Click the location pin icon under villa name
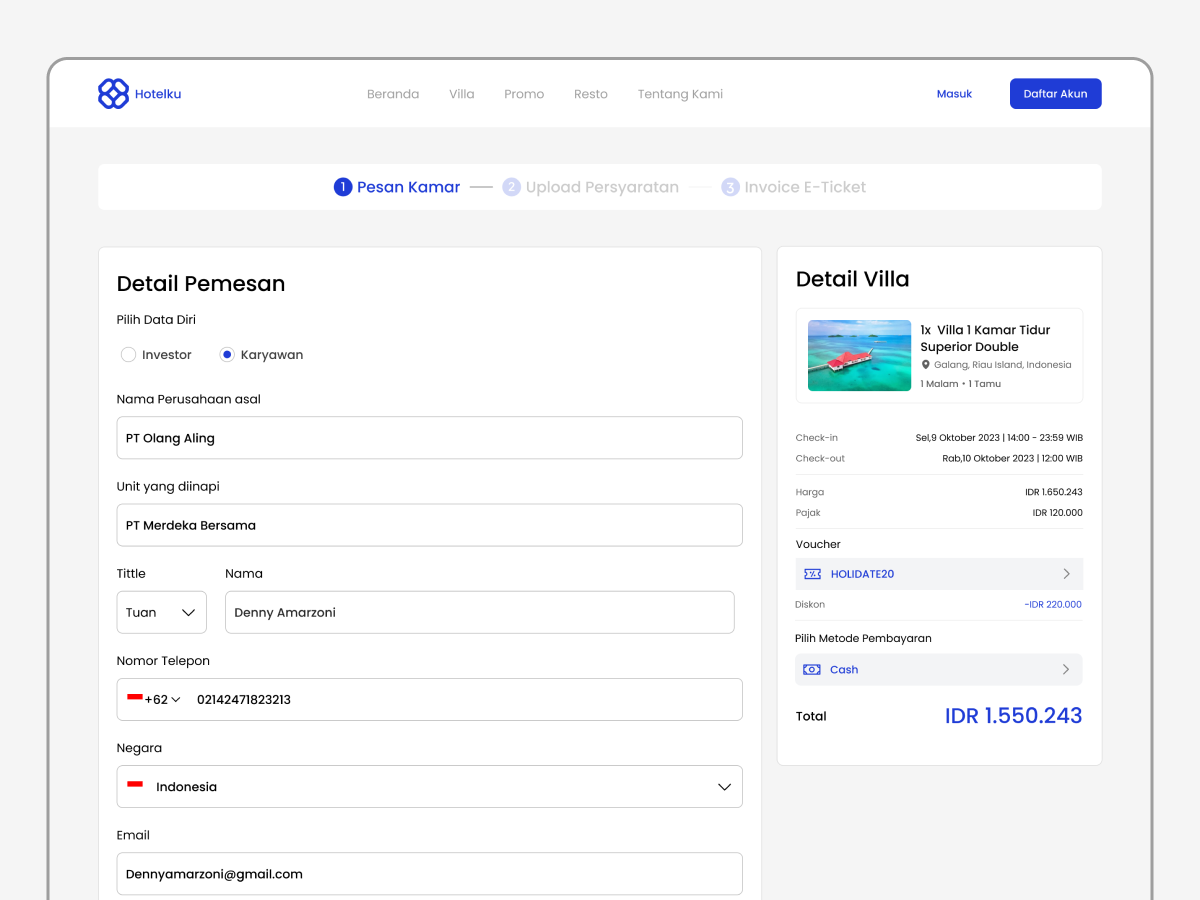This screenshot has height=900, width=1200. [x=926, y=365]
